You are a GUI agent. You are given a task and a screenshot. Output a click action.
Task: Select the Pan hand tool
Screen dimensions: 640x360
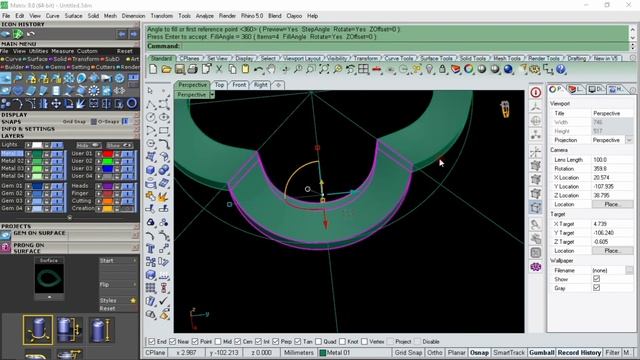coord(271,69)
